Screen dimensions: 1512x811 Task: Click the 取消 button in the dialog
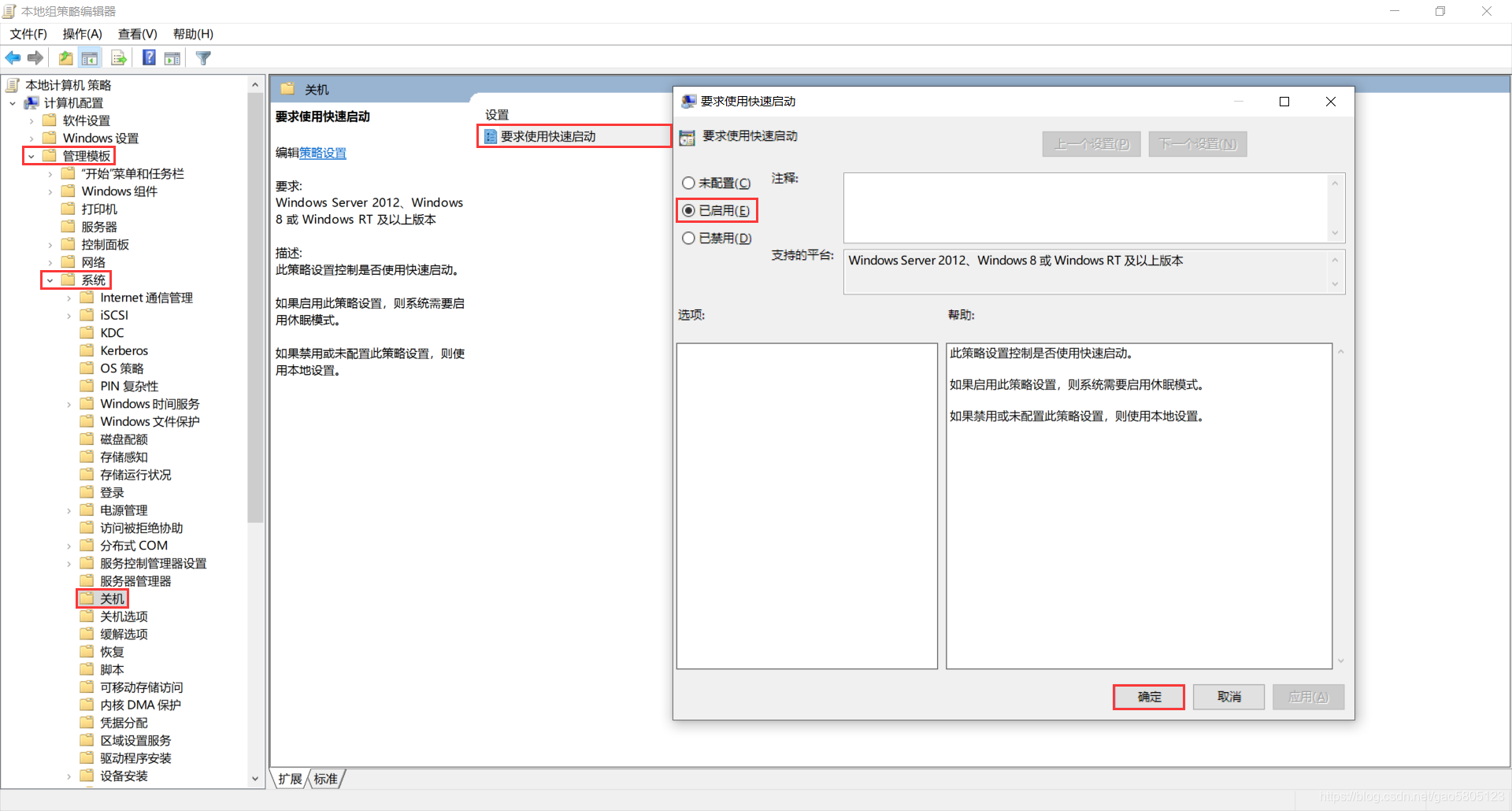[1228, 697]
